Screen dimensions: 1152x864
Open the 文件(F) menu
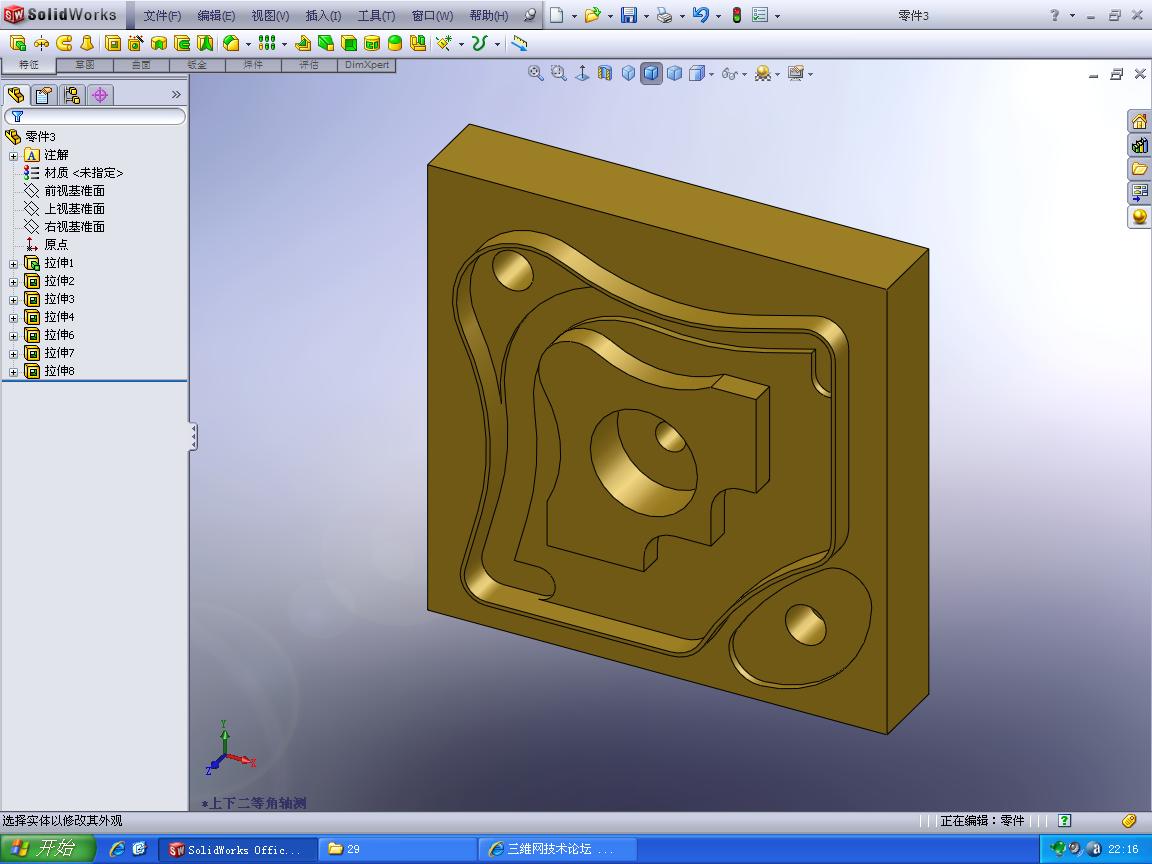coord(162,15)
